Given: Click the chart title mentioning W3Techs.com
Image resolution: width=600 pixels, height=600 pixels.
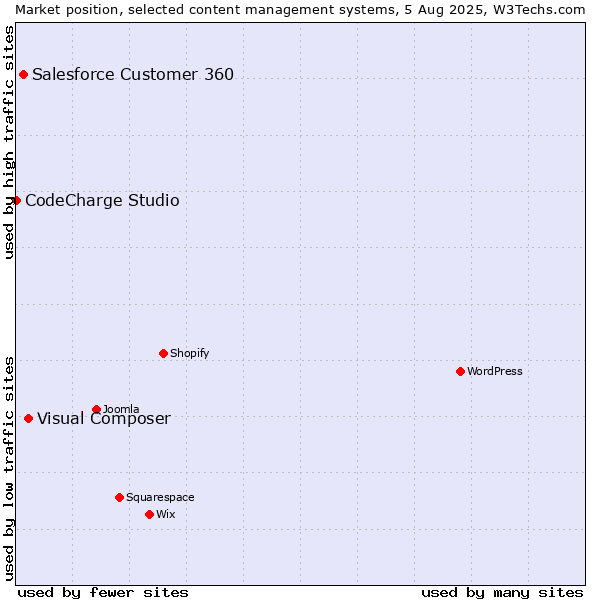Looking at the screenshot, I should click(300, 10).
